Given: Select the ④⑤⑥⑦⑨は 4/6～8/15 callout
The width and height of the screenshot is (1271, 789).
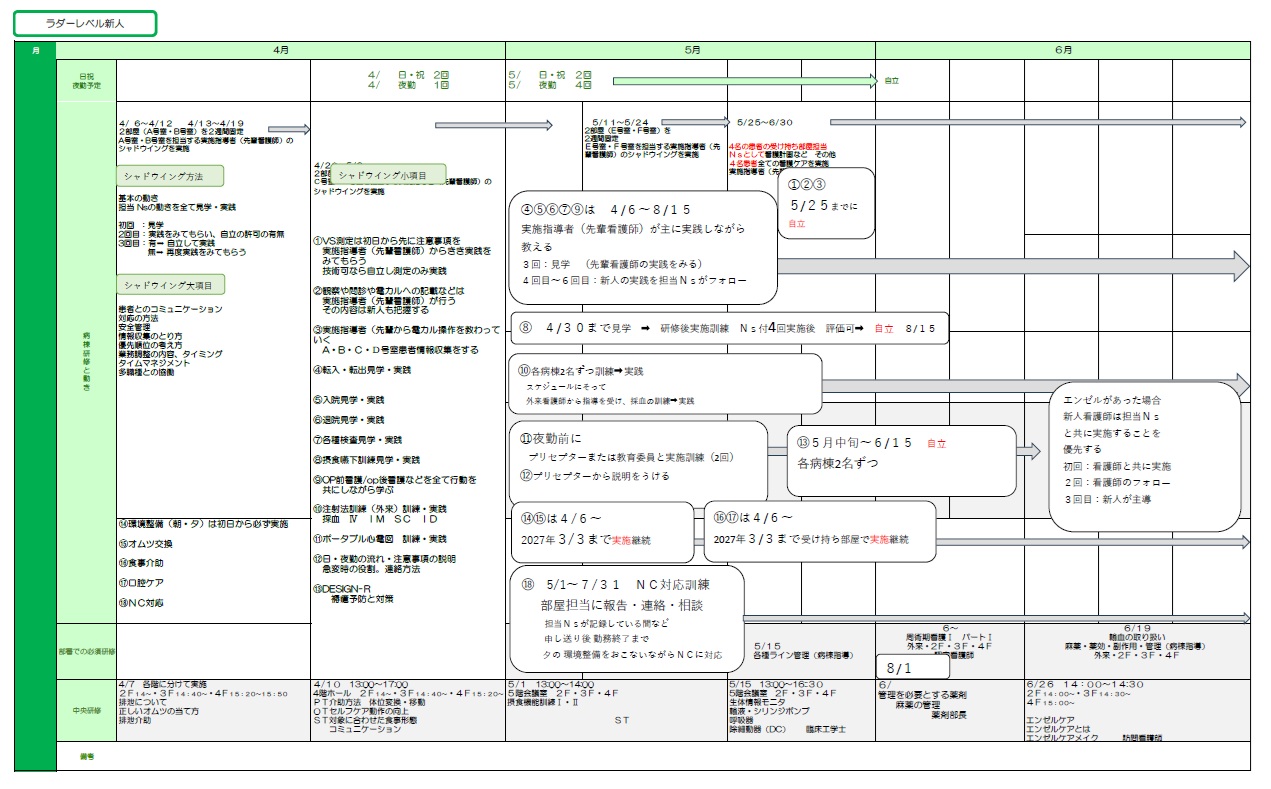Looking at the screenshot, I should 642,247.
